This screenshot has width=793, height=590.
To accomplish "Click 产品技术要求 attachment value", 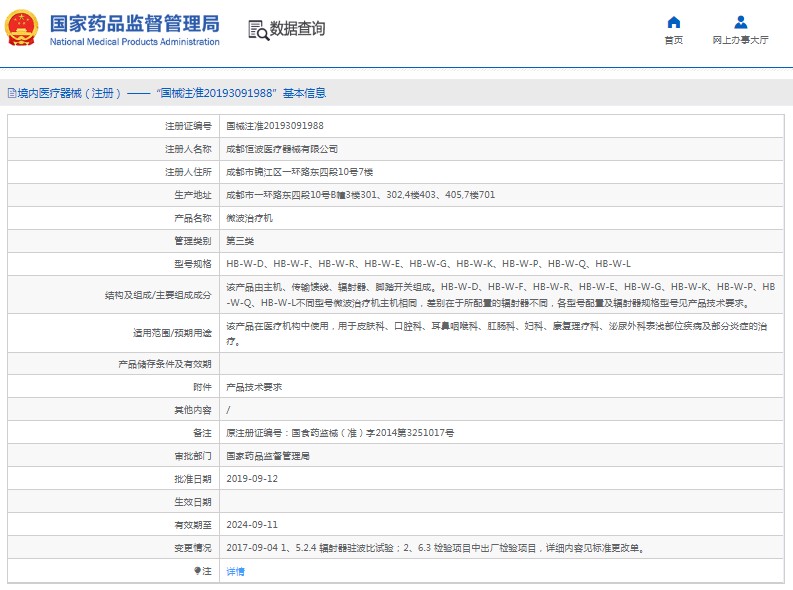I will [x=254, y=387].
